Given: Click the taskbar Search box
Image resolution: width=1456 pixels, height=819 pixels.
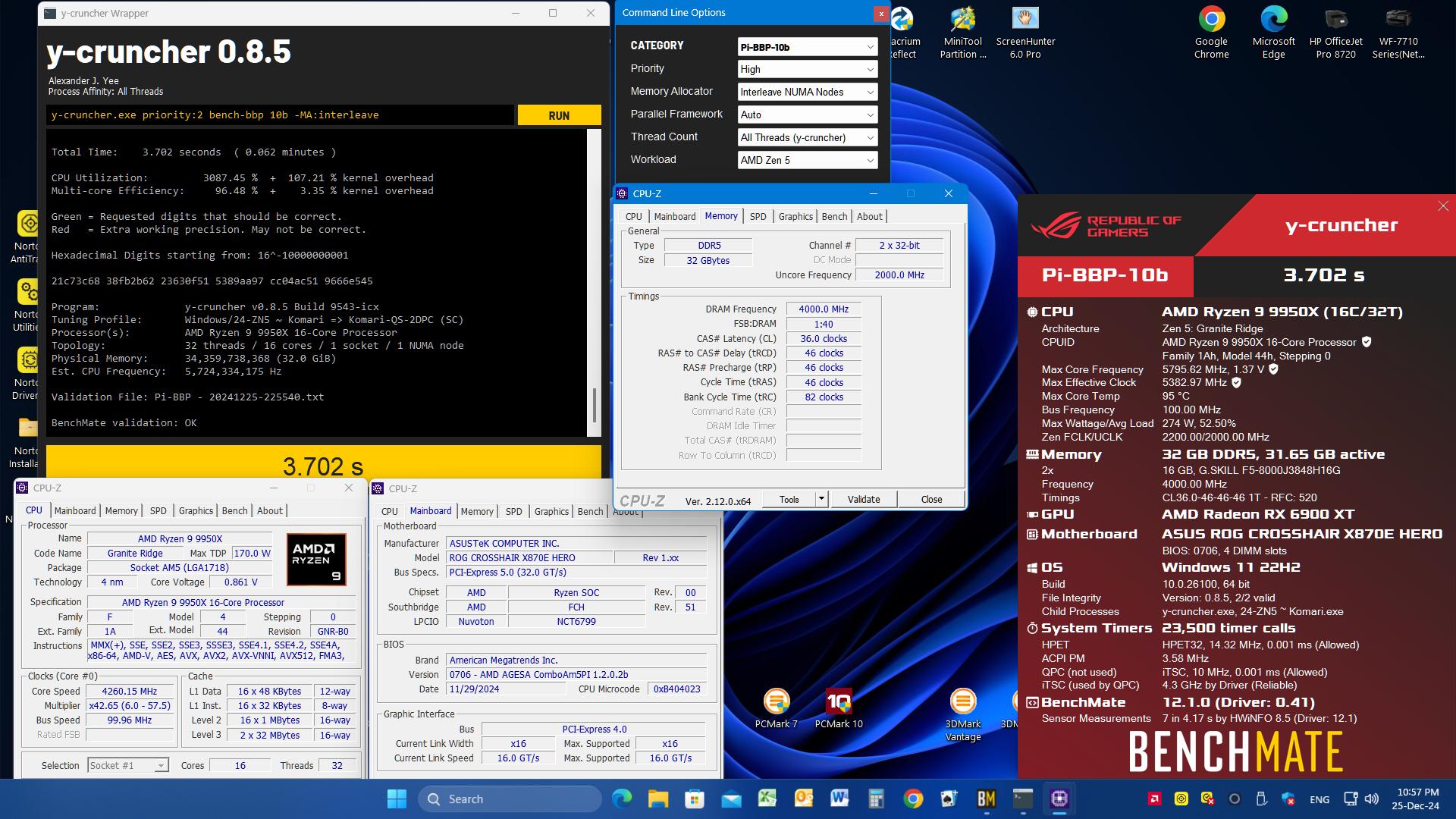Looking at the screenshot, I should click(510, 799).
